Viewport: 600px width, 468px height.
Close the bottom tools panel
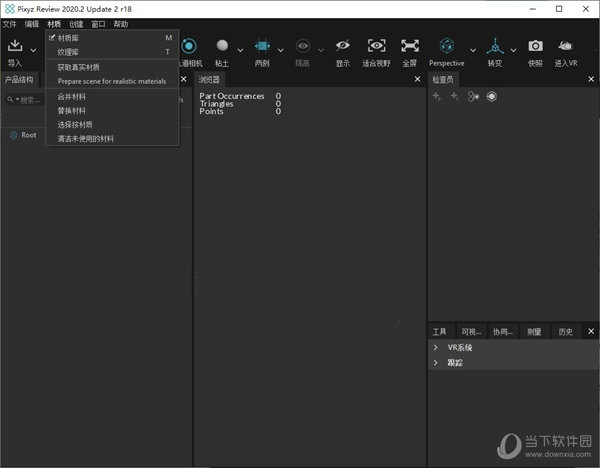point(591,331)
